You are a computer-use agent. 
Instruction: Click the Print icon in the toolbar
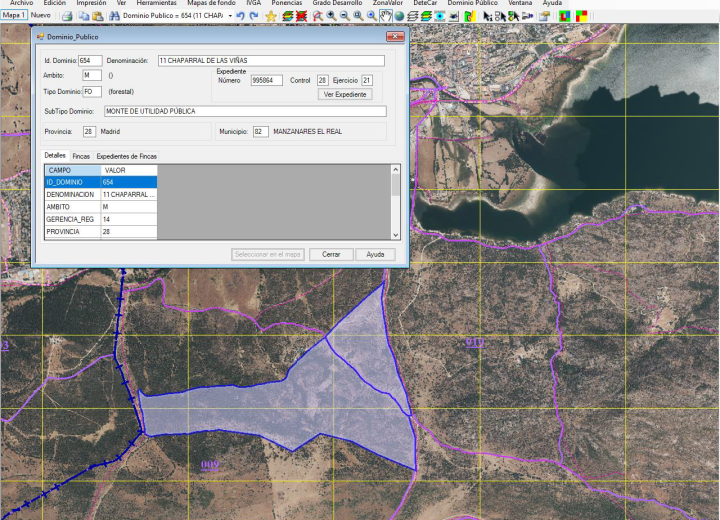pos(67,17)
